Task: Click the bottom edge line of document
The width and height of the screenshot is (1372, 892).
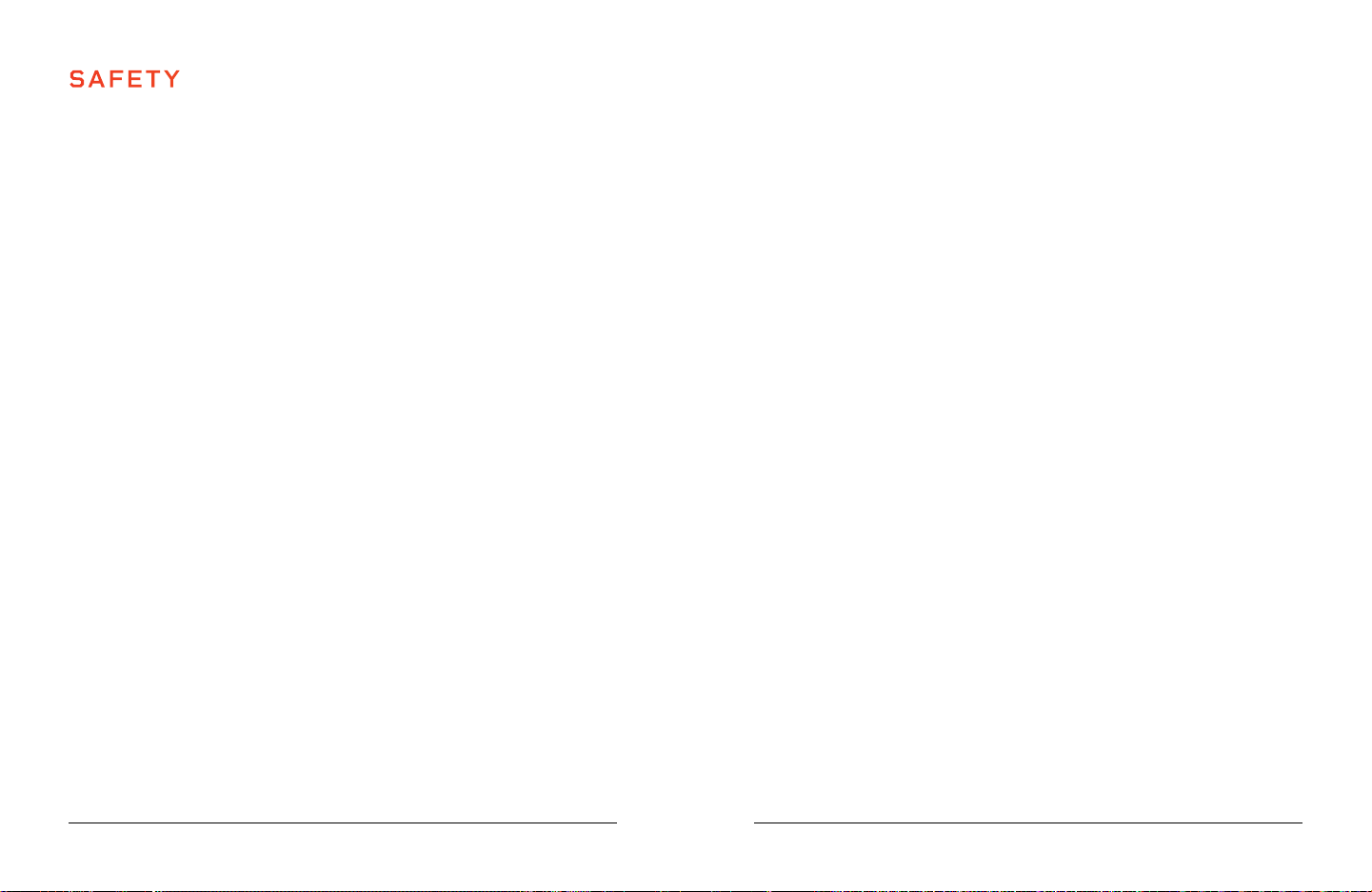Action: (686, 890)
